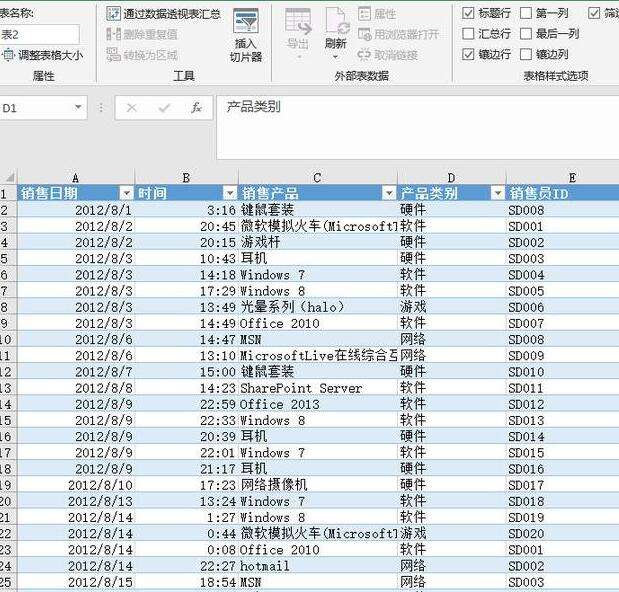Uncheck the Header Row (标题行) checkbox
This screenshot has height=592, width=619.
(x=468, y=13)
